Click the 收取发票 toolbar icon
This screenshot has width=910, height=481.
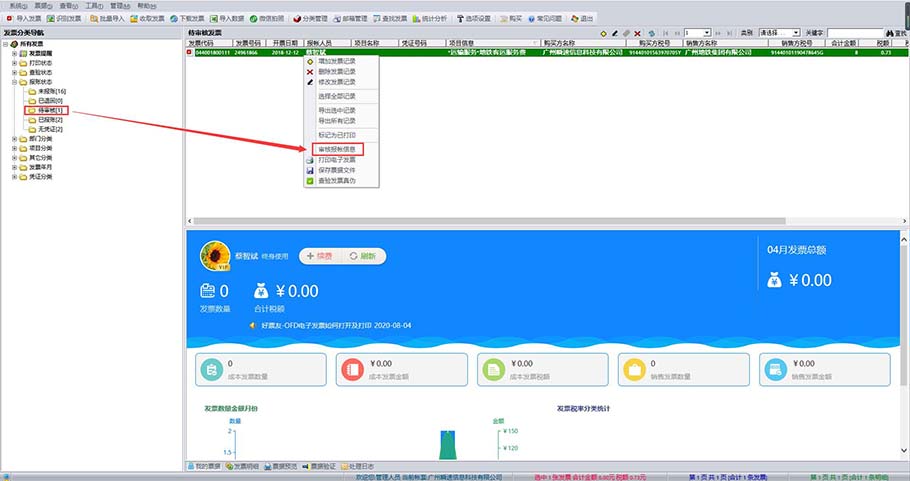[133, 19]
